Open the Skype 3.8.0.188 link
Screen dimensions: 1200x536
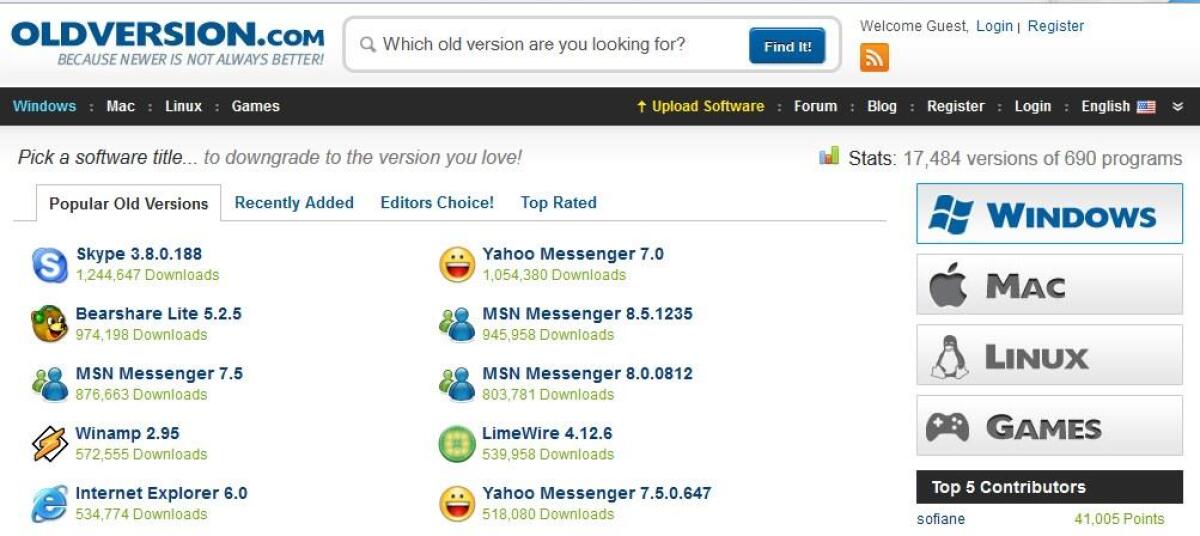pyautogui.click(x=139, y=254)
